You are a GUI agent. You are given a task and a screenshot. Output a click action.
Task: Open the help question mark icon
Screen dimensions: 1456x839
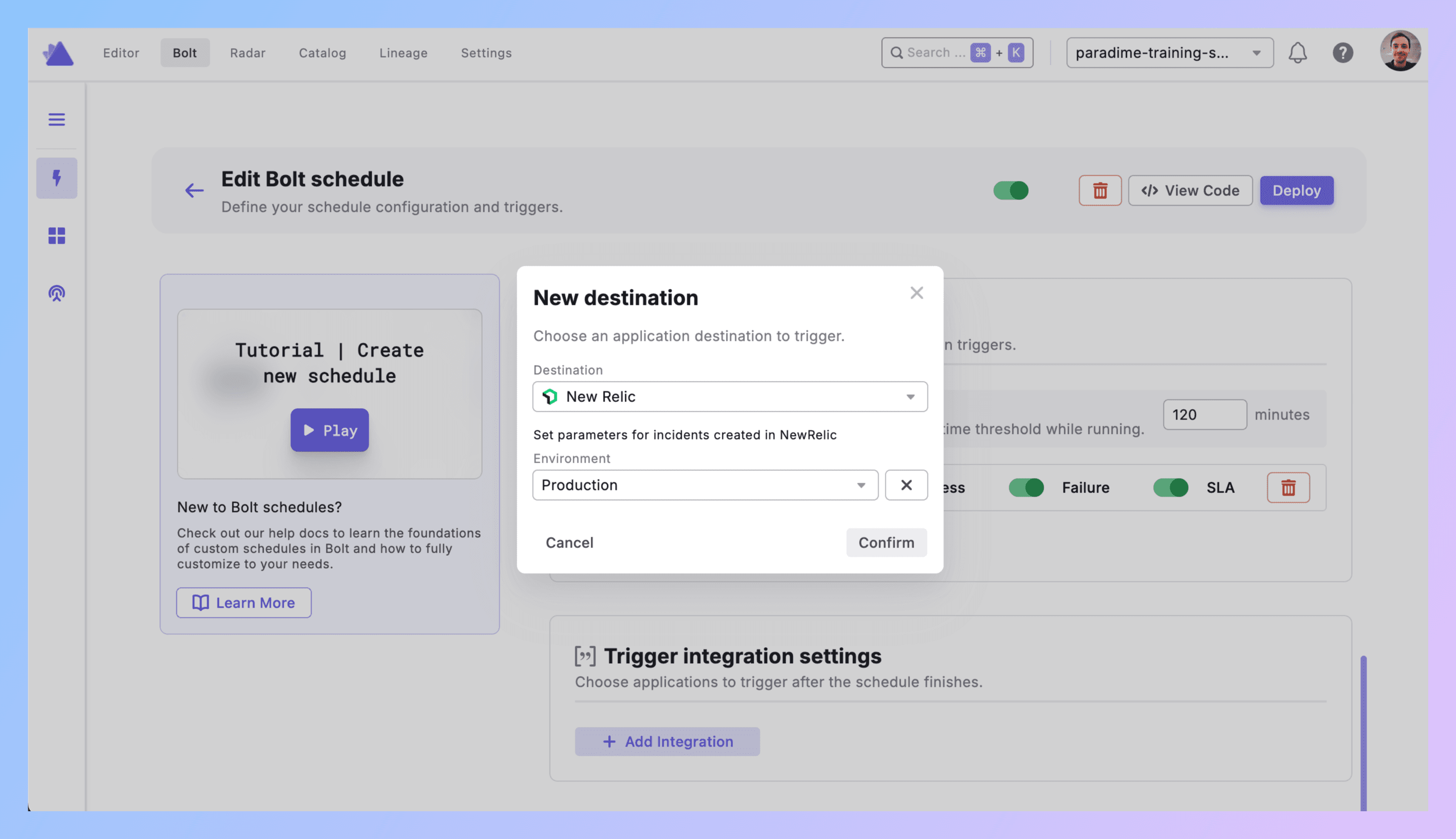click(1342, 53)
